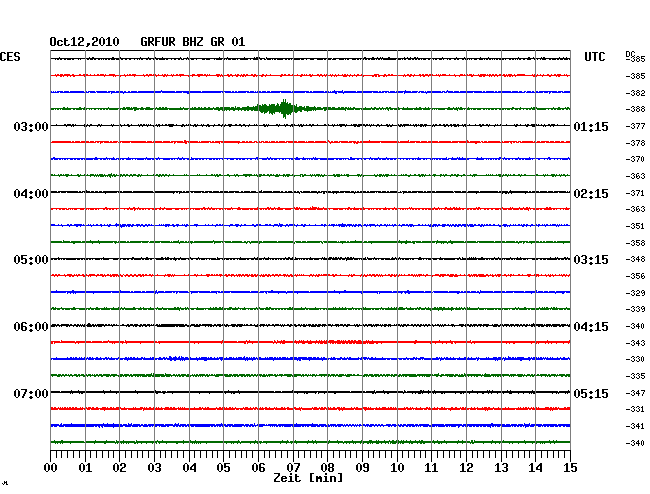This screenshot has height=494, width=650.
Task: Click the 09 minute axis label
Action: tap(362, 468)
